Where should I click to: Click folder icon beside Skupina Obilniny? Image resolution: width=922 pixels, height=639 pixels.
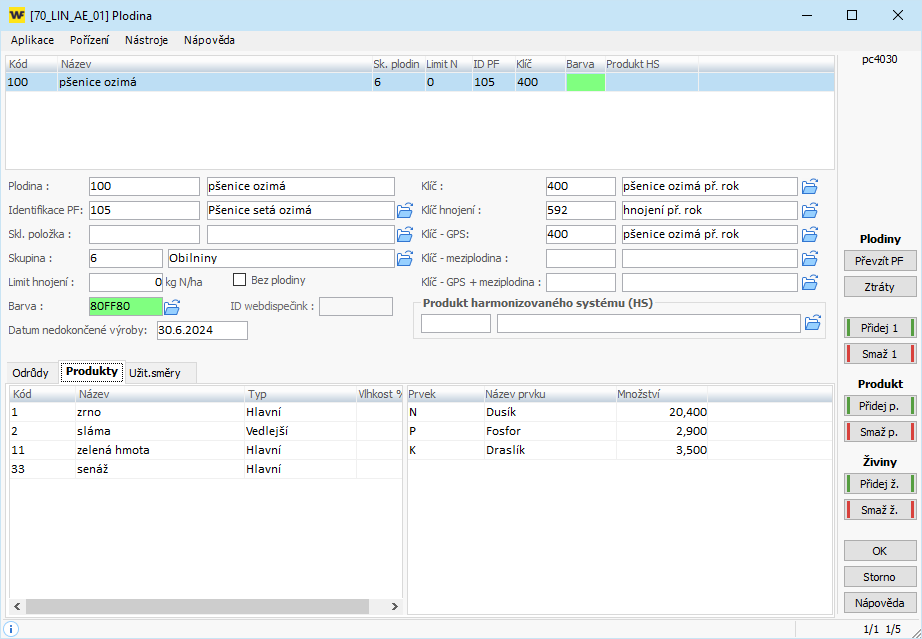coord(405,259)
